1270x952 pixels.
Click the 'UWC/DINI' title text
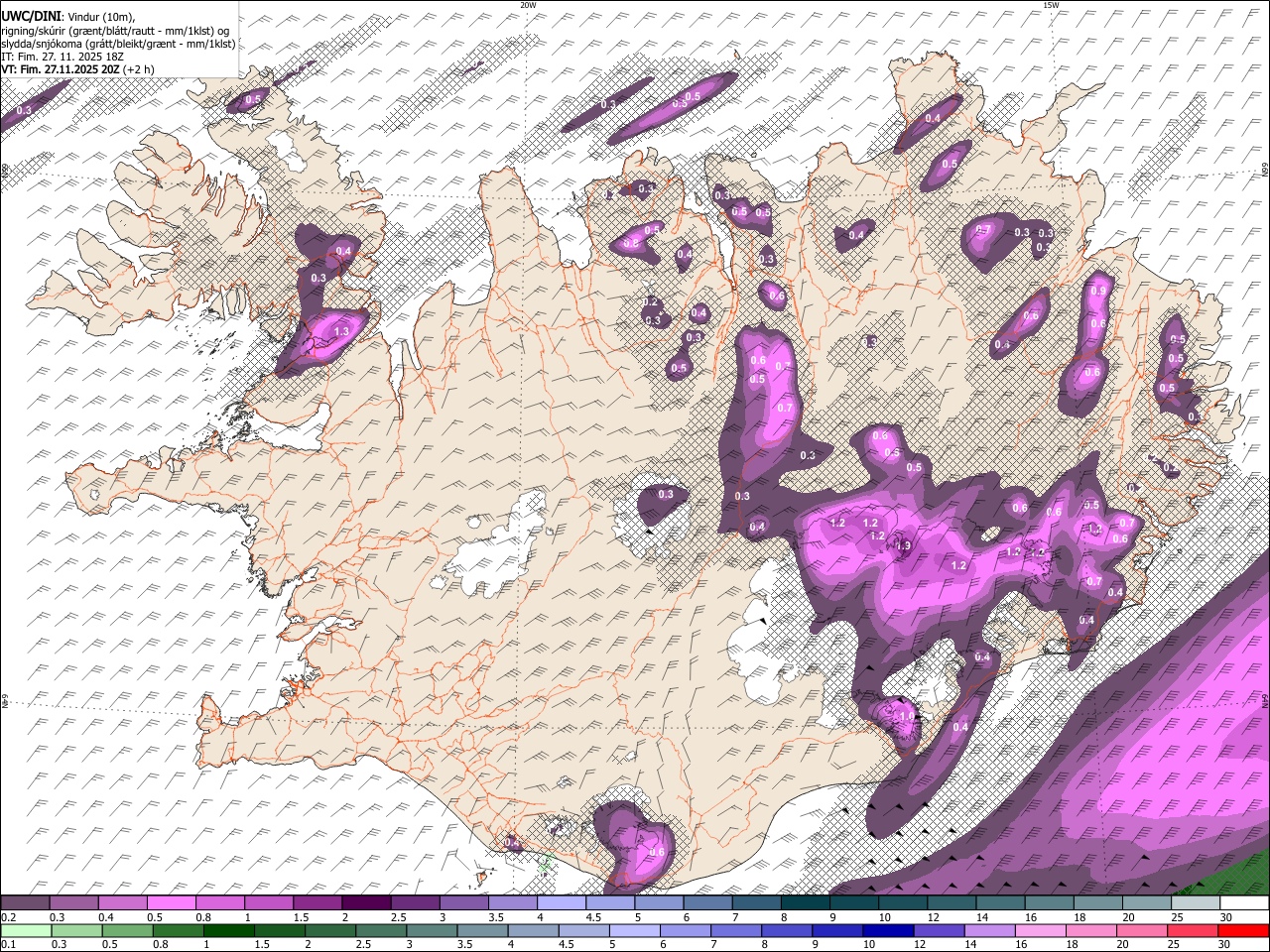pyautogui.click(x=30, y=17)
